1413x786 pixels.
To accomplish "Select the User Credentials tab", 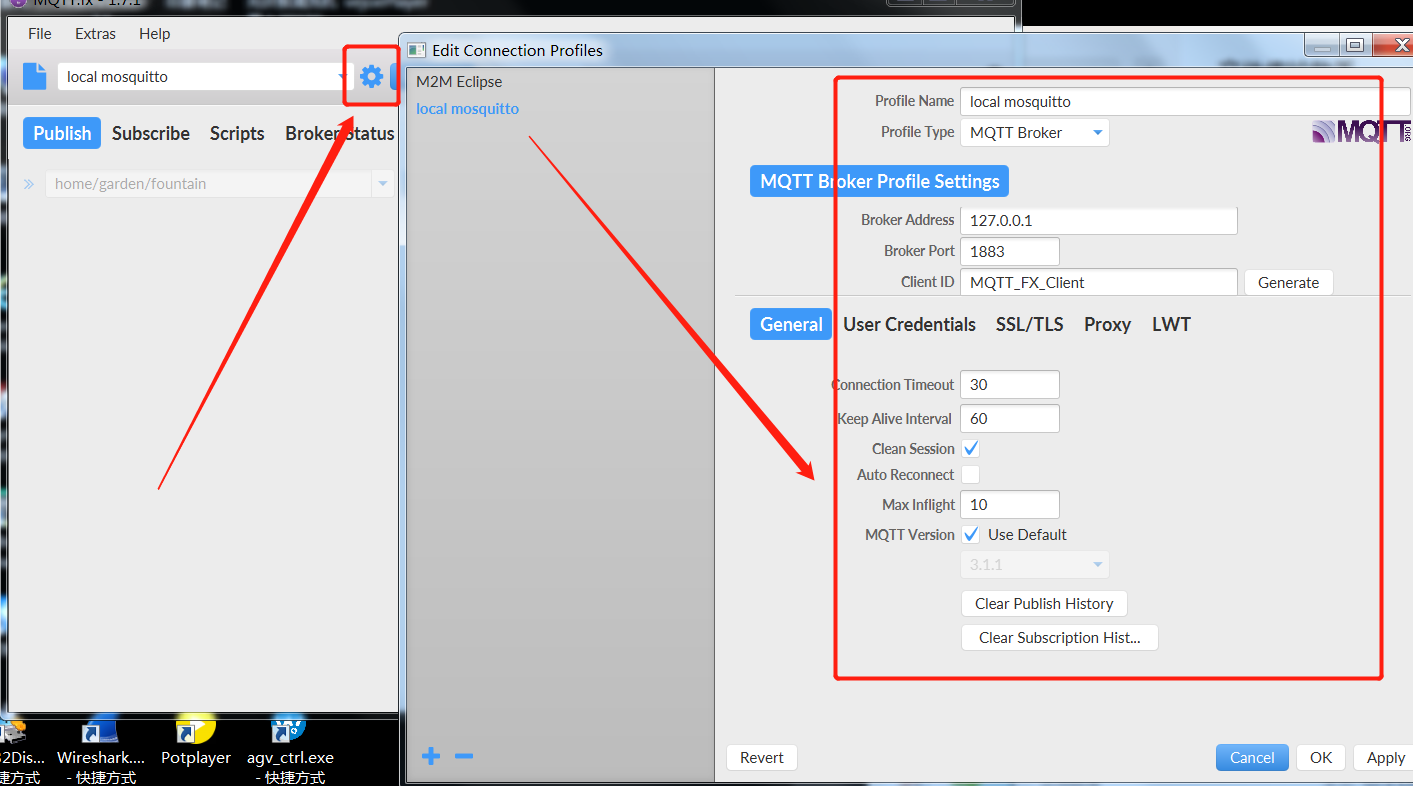I will pos(909,324).
